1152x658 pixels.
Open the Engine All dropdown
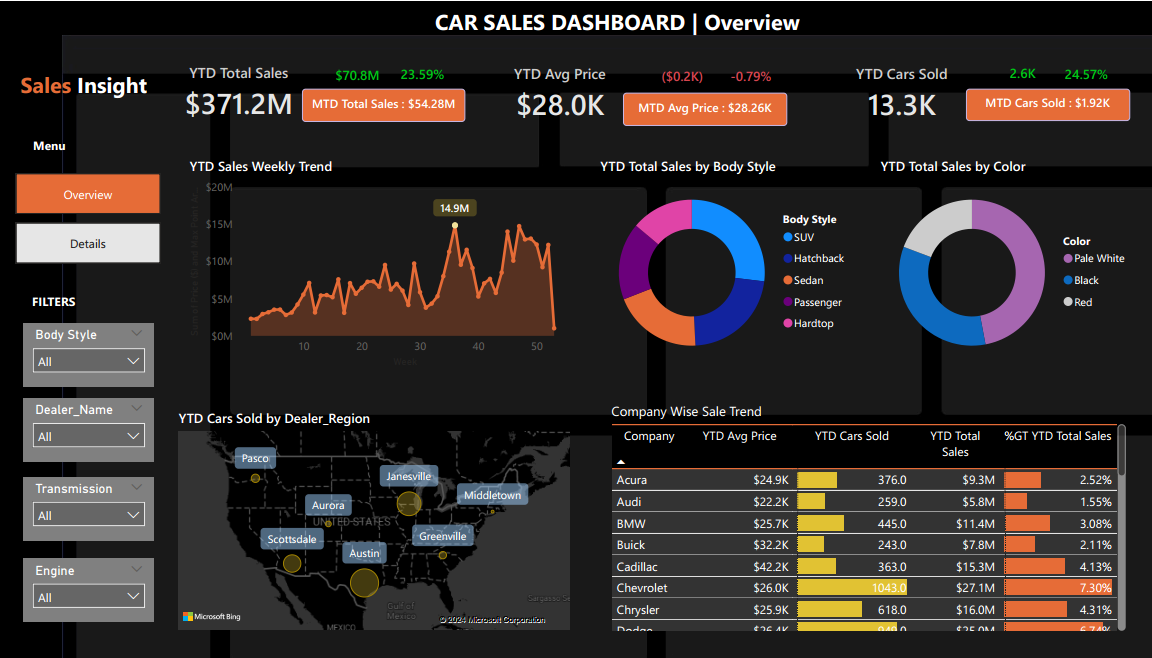coord(88,596)
